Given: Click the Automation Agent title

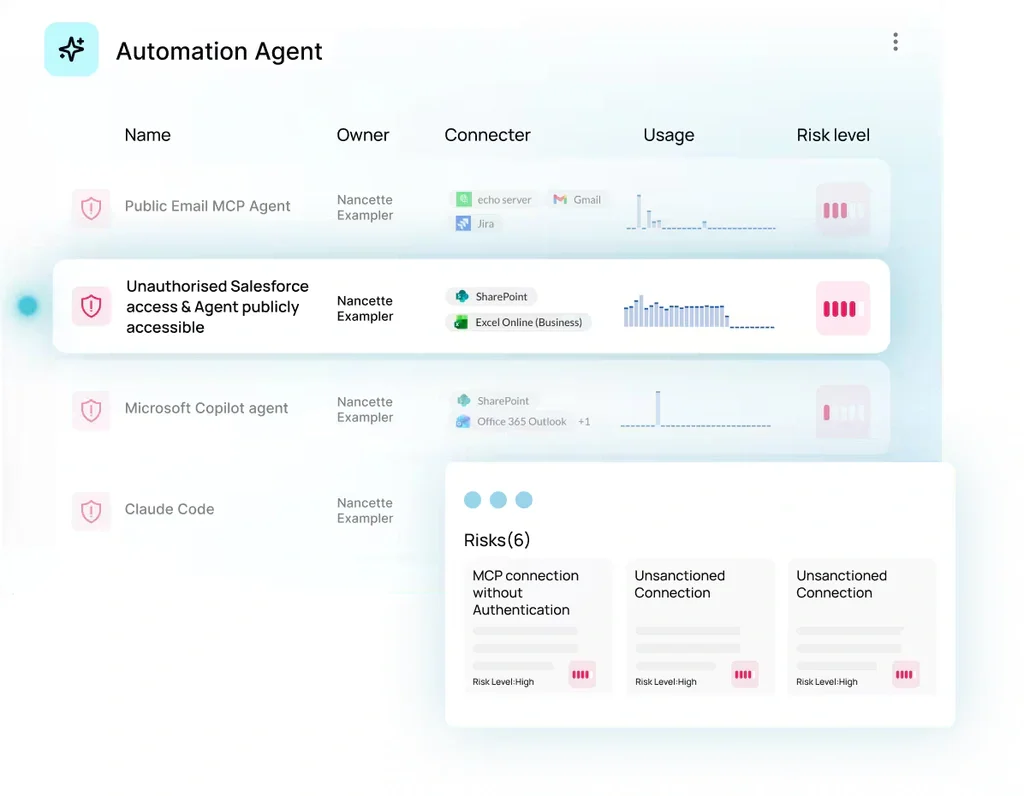Looking at the screenshot, I should [219, 51].
